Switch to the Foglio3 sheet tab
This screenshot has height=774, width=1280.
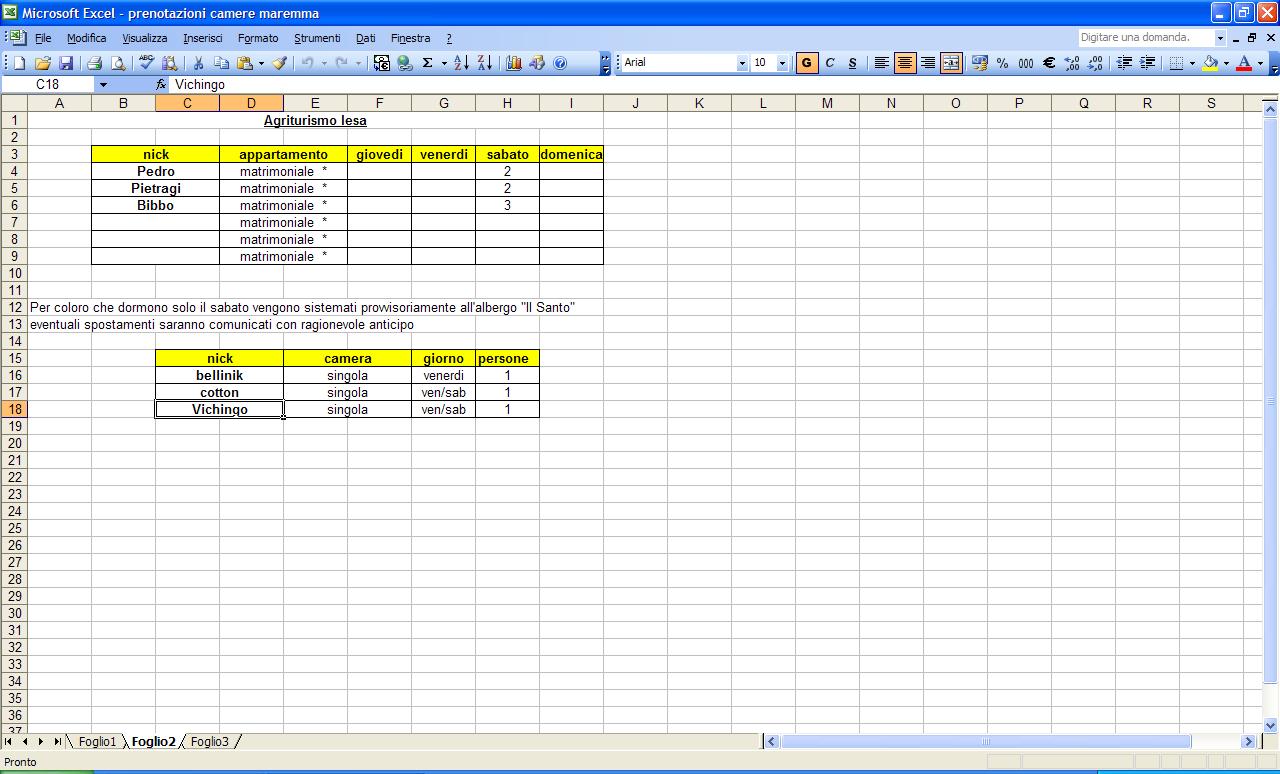pyautogui.click(x=210, y=742)
